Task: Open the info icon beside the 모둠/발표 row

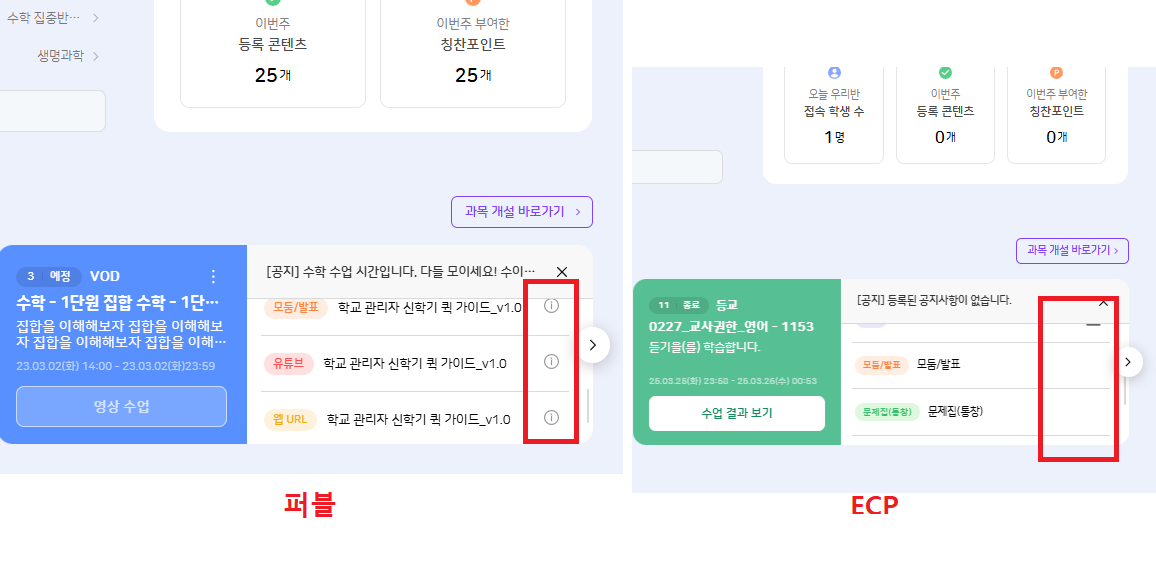Action: click(551, 305)
